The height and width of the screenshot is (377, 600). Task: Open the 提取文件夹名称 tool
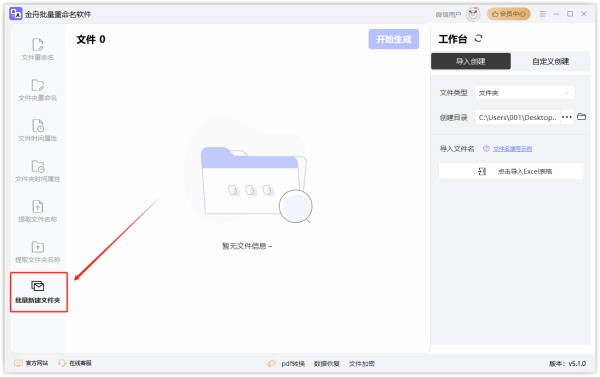tap(38, 252)
